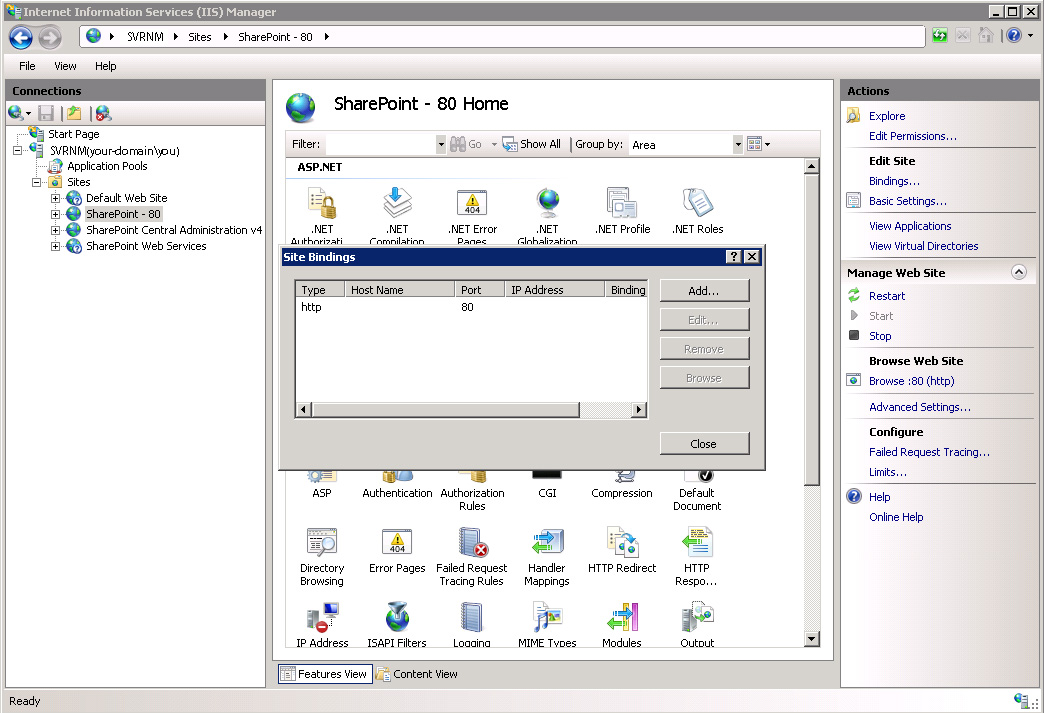Click the Restart link in Actions

pyautogui.click(x=887, y=296)
